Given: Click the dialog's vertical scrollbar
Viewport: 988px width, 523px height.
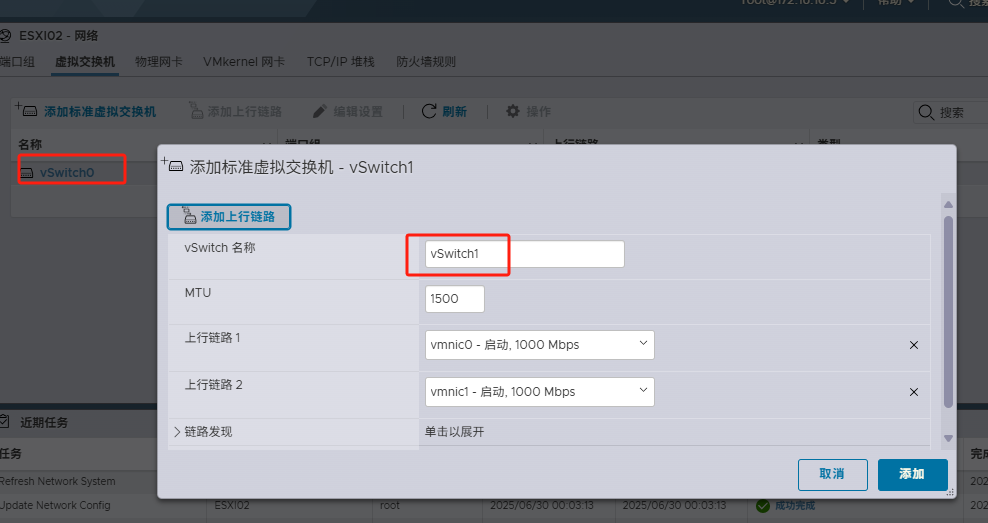Looking at the screenshot, I should (x=948, y=310).
